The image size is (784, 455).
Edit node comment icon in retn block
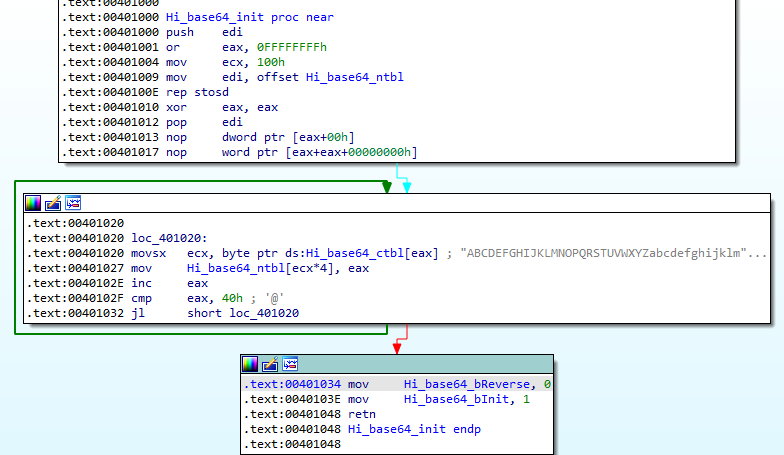[x=270, y=364]
